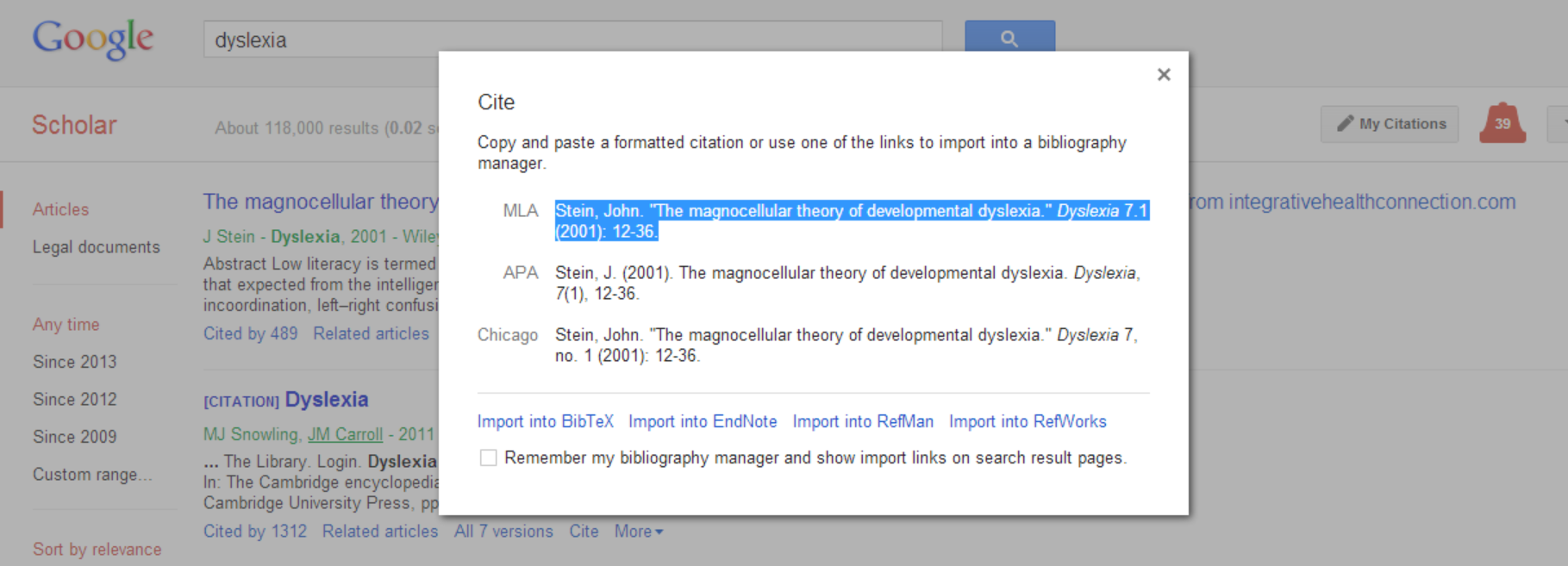Import citation into BibTeX
The height and width of the screenshot is (566, 1568).
(x=546, y=421)
